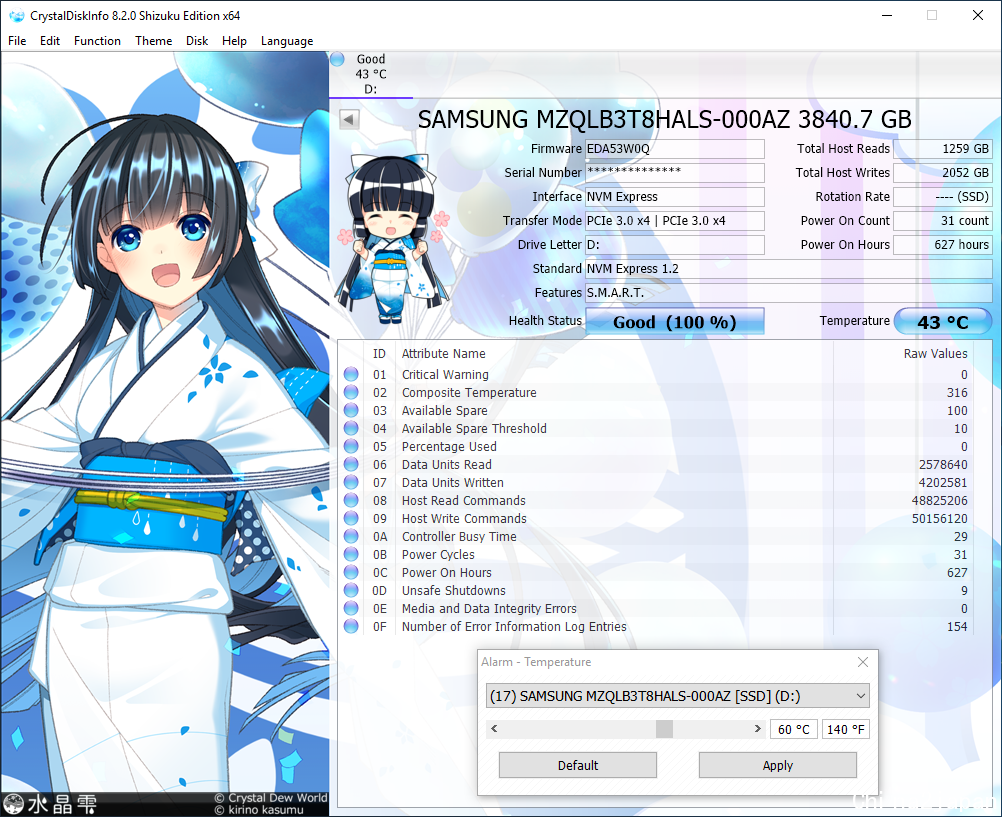This screenshot has width=1002, height=817.
Task: Click status orb for Media and Data Integrity Errors
Action: (x=351, y=608)
